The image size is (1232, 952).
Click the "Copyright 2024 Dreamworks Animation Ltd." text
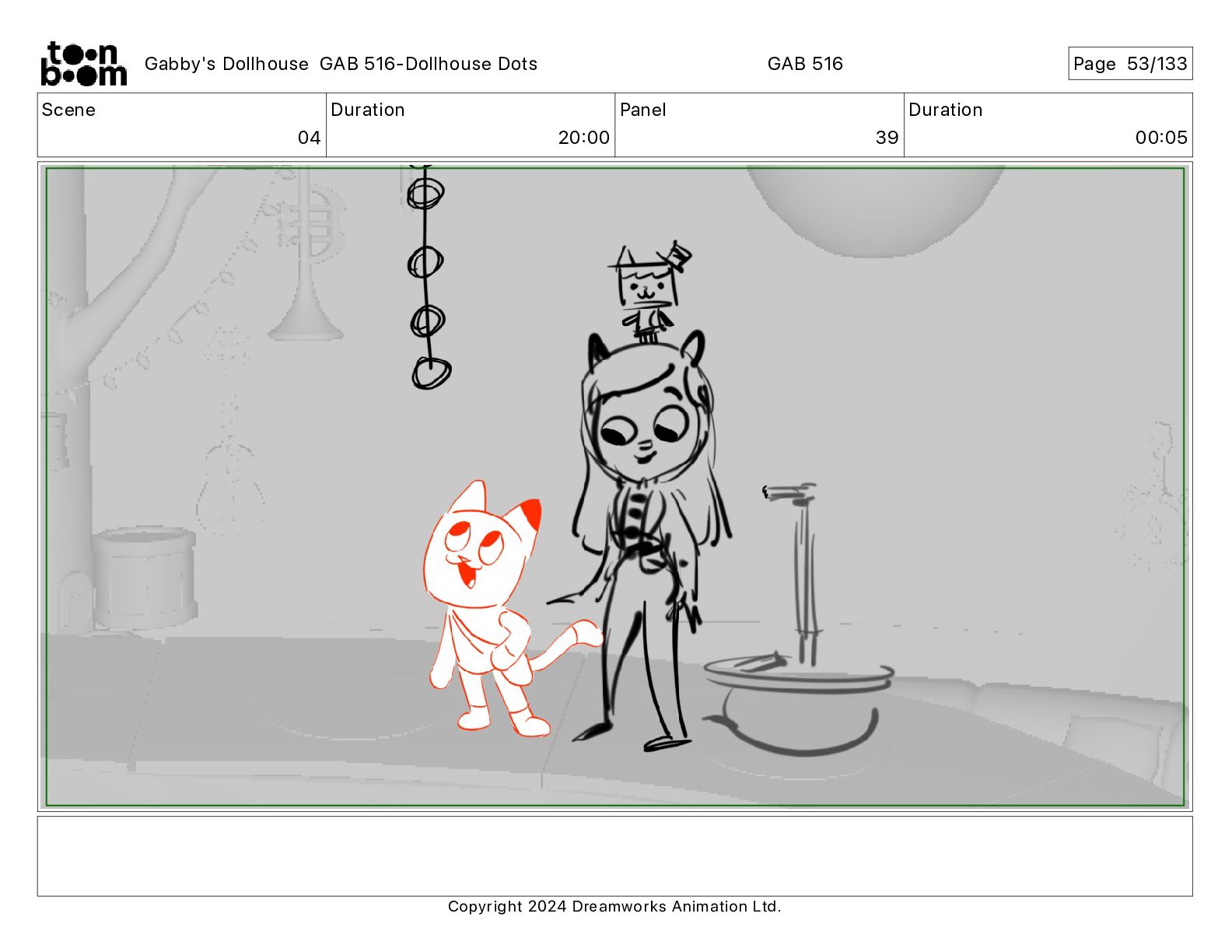click(614, 906)
